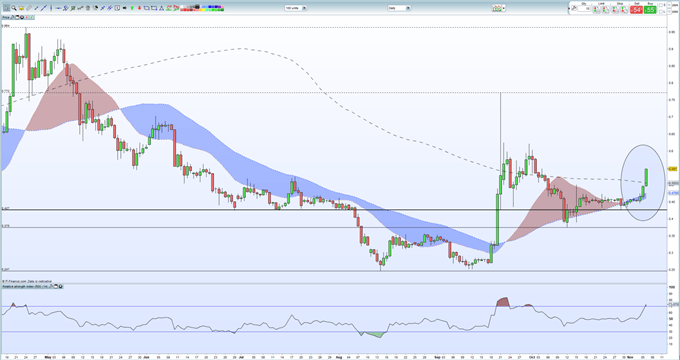
Task: Open RSI indicator wrench settings
Action: click(51, 286)
